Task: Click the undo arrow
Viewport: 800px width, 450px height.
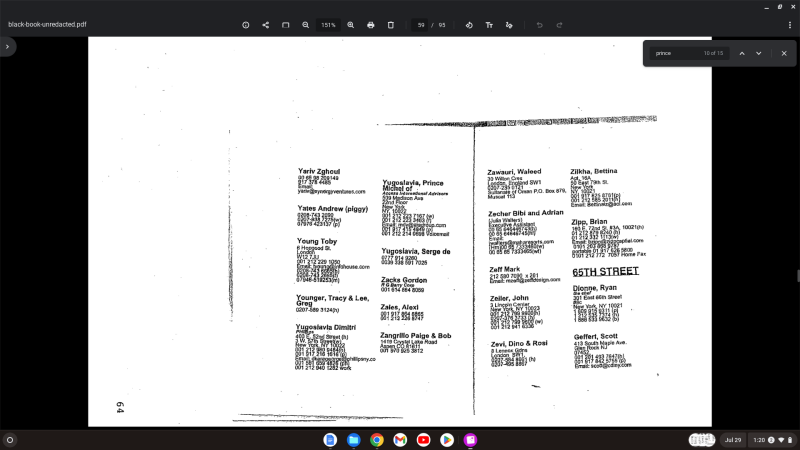Action: coord(539,25)
